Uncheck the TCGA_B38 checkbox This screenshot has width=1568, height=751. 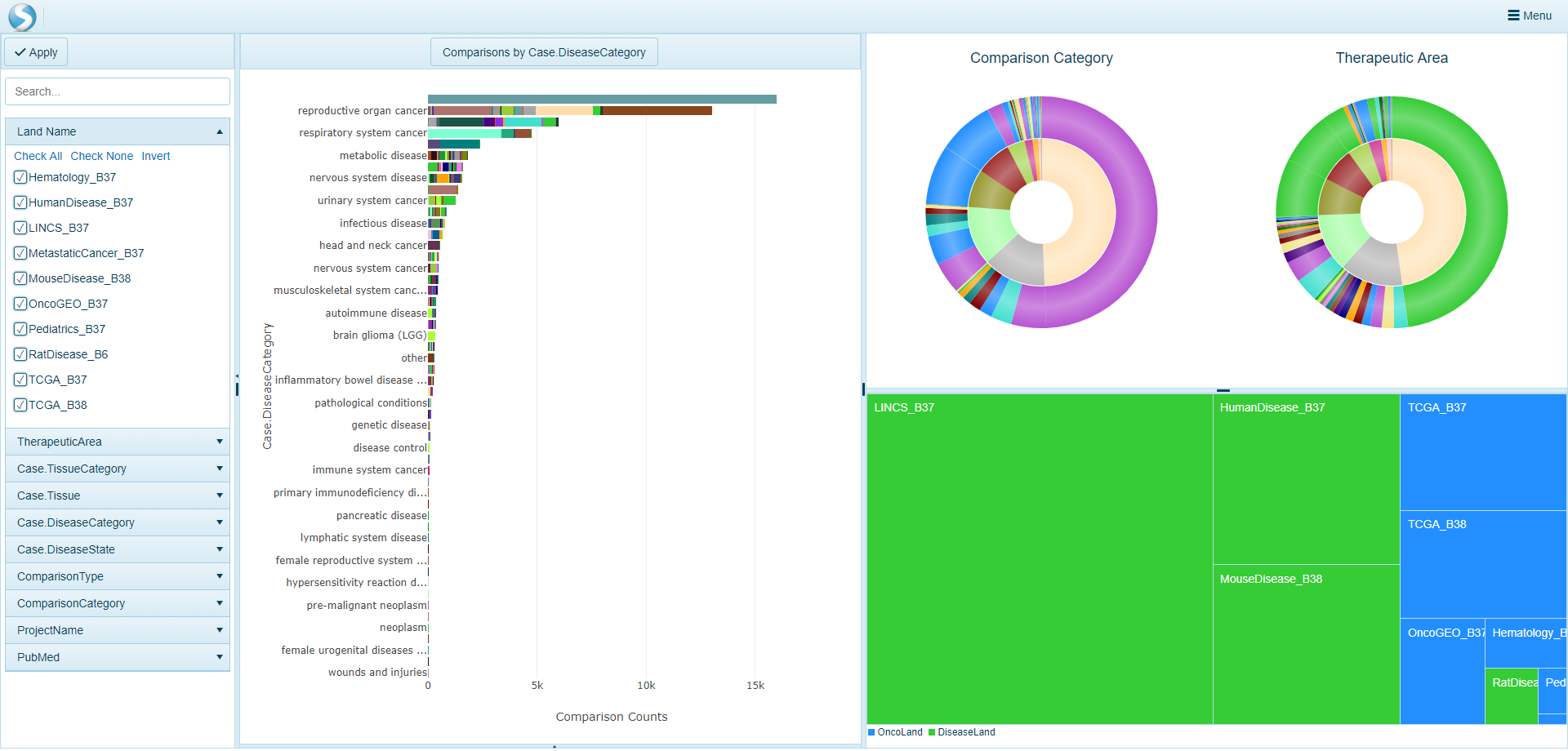click(20, 405)
